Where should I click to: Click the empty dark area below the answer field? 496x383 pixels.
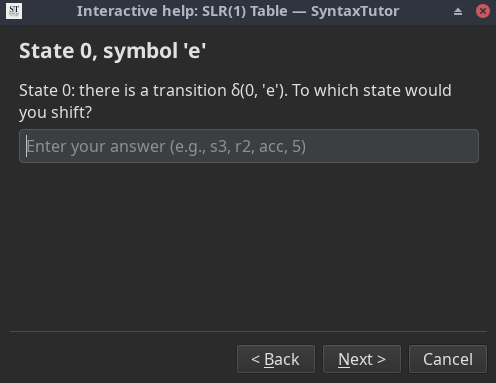coord(248,247)
